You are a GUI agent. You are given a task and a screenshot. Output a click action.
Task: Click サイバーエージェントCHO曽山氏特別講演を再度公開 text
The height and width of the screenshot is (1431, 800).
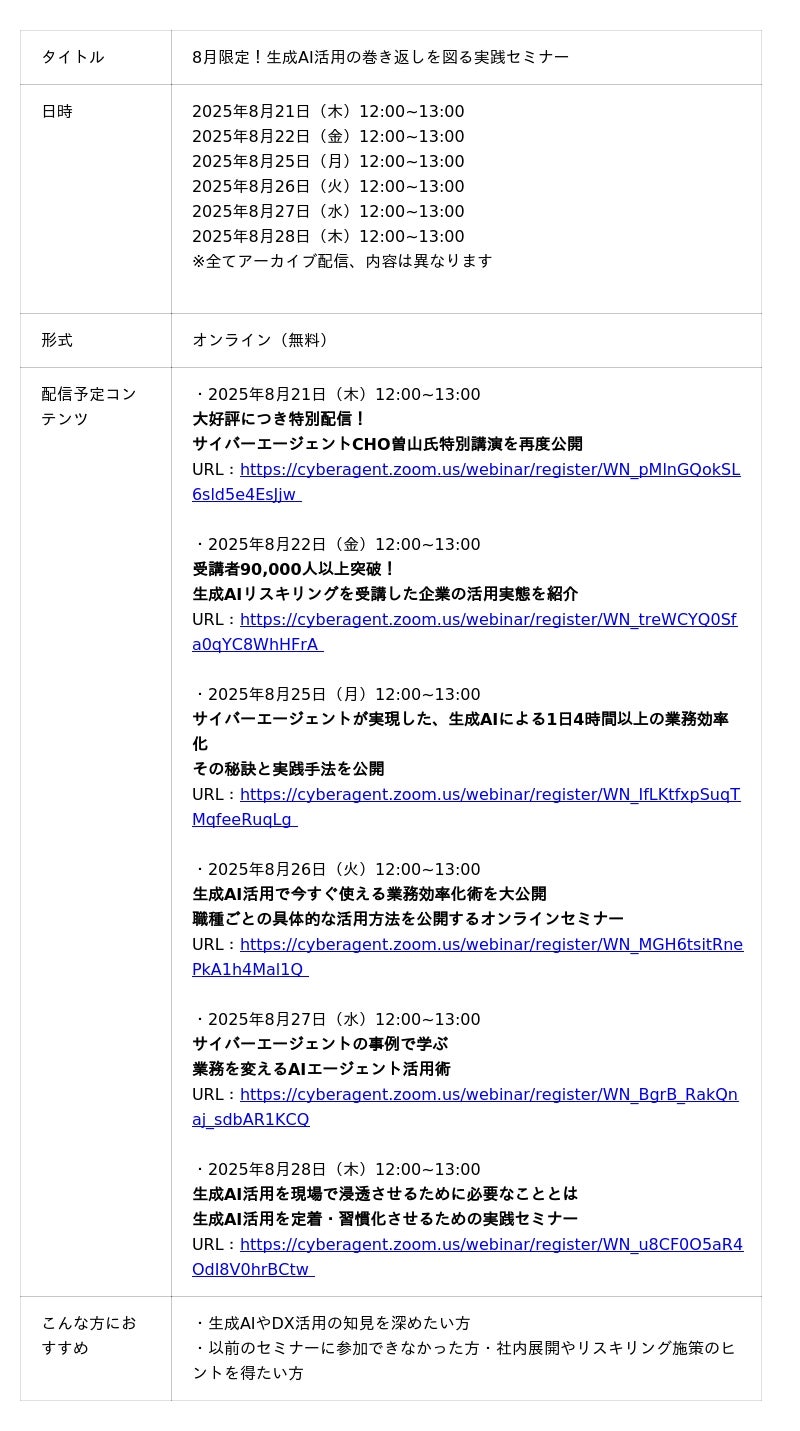click(x=387, y=444)
